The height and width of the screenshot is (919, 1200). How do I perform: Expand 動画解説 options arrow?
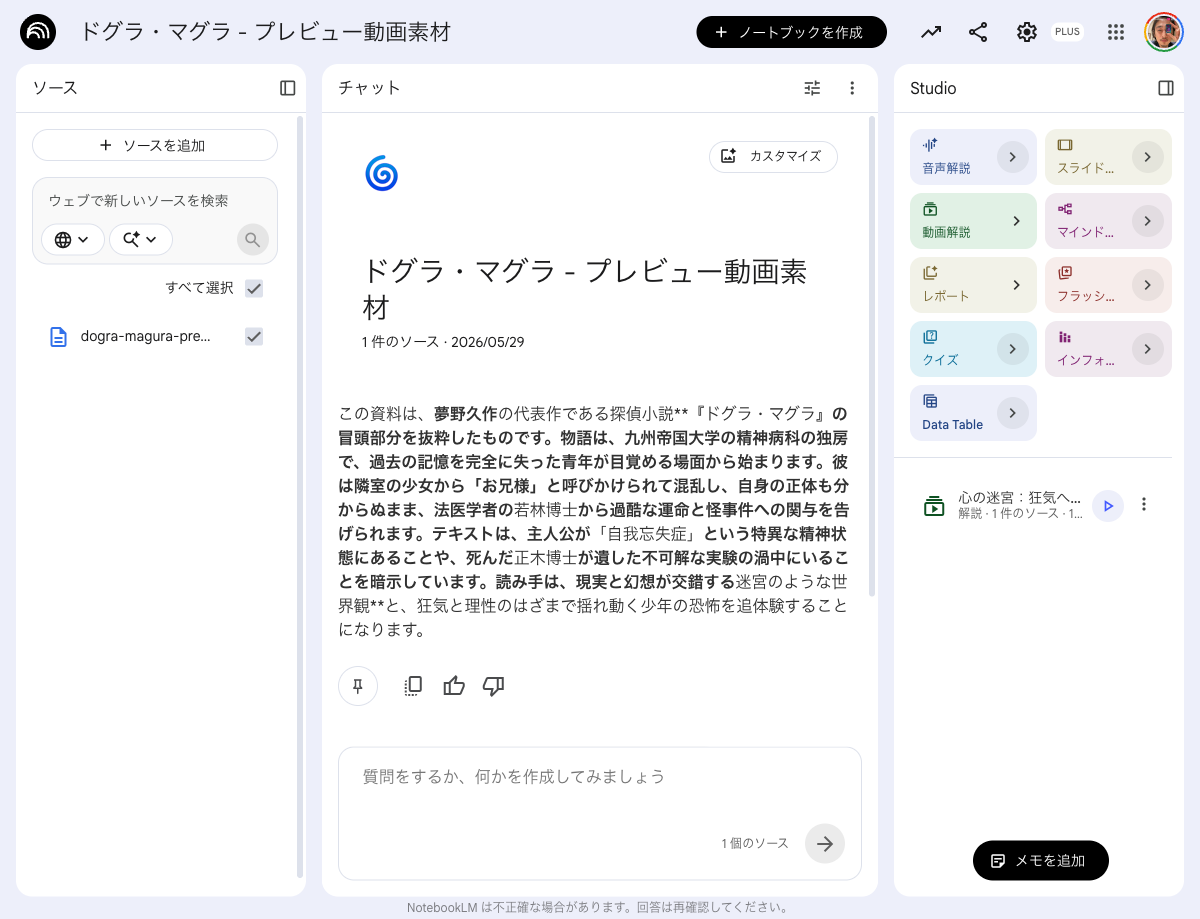1016,221
